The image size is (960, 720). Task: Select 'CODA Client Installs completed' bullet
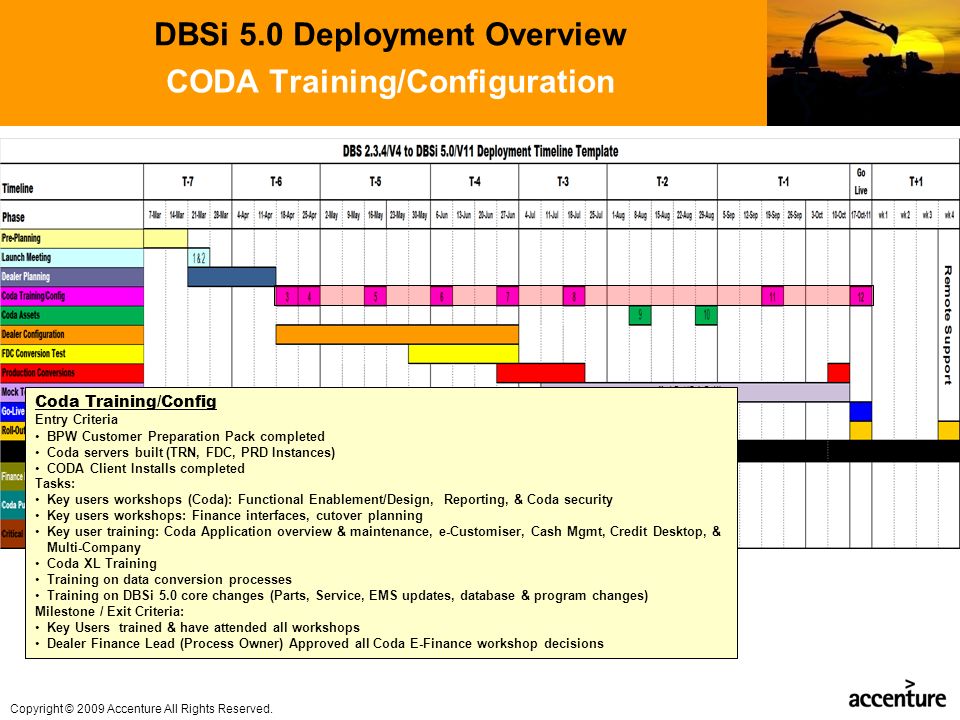146,468
